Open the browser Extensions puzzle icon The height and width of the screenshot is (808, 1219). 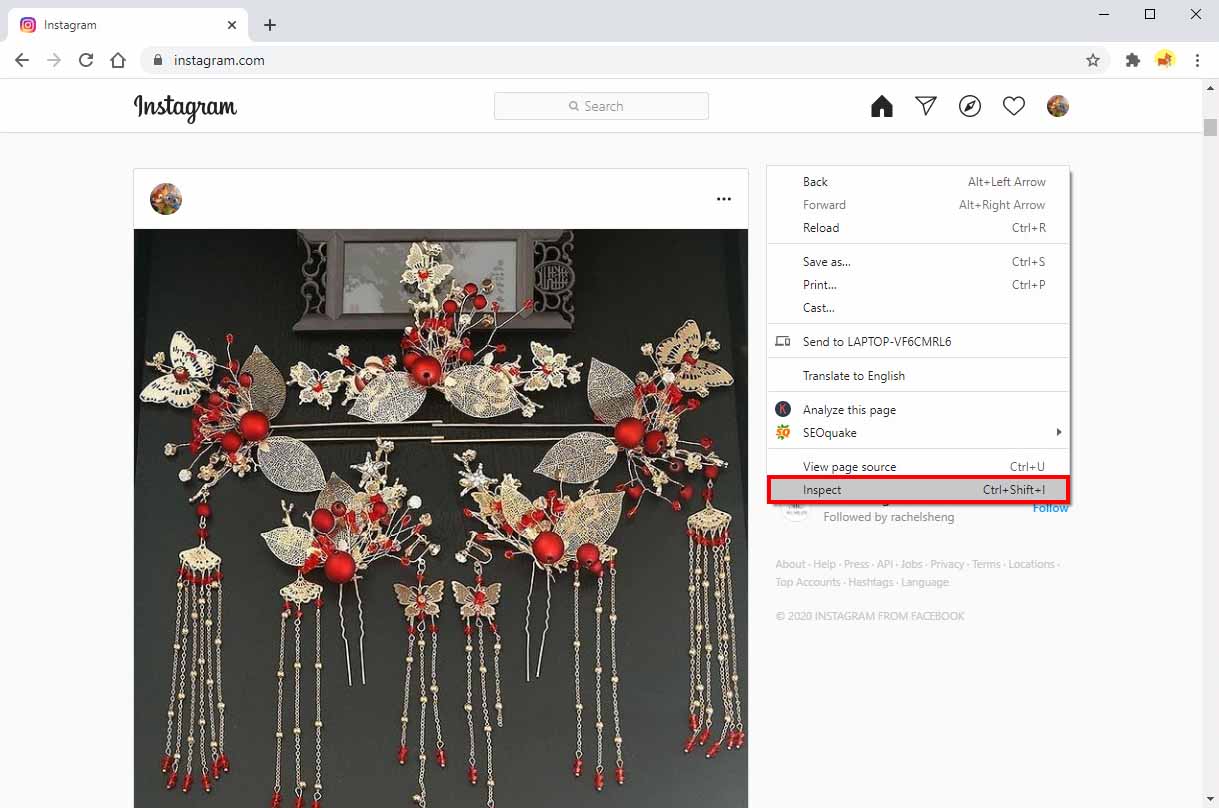click(x=1132, y=60)
